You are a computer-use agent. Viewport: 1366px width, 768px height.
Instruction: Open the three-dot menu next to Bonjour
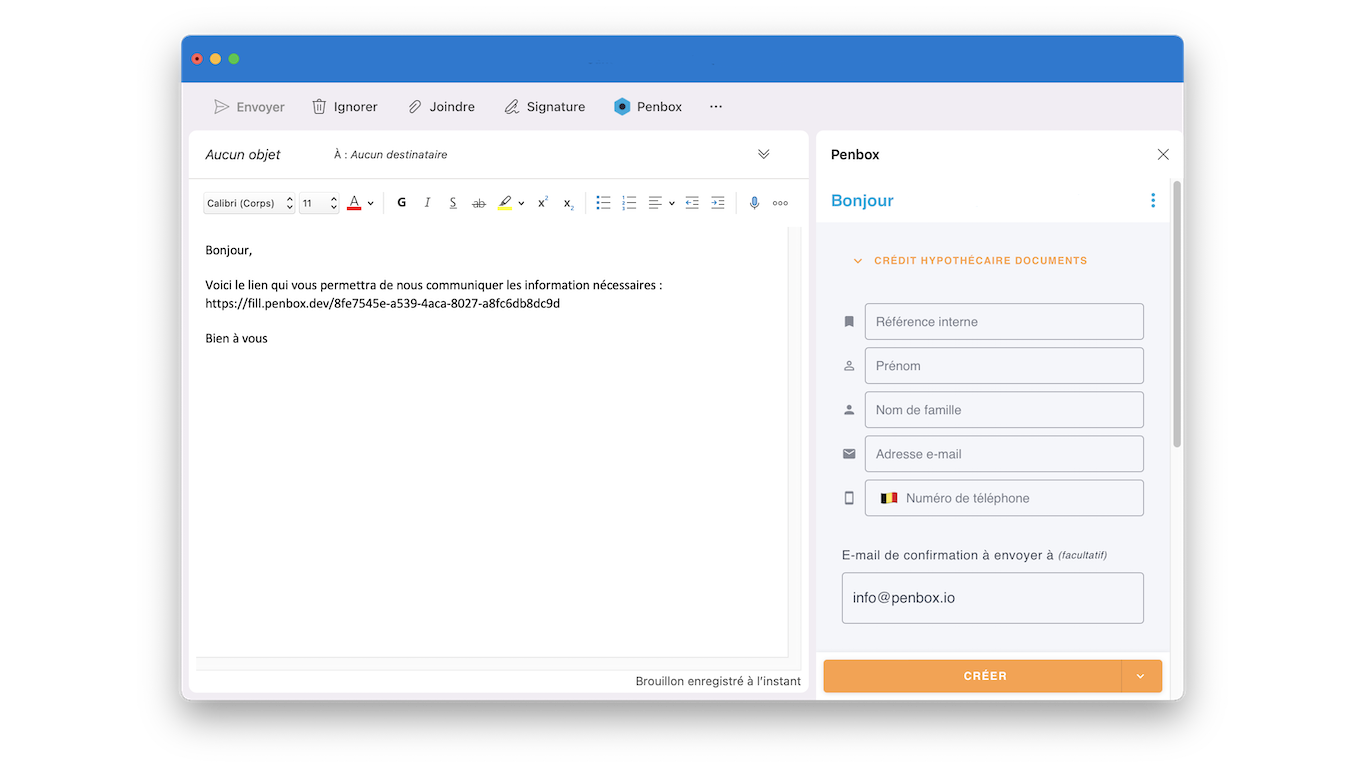(x=1153, y=200)
